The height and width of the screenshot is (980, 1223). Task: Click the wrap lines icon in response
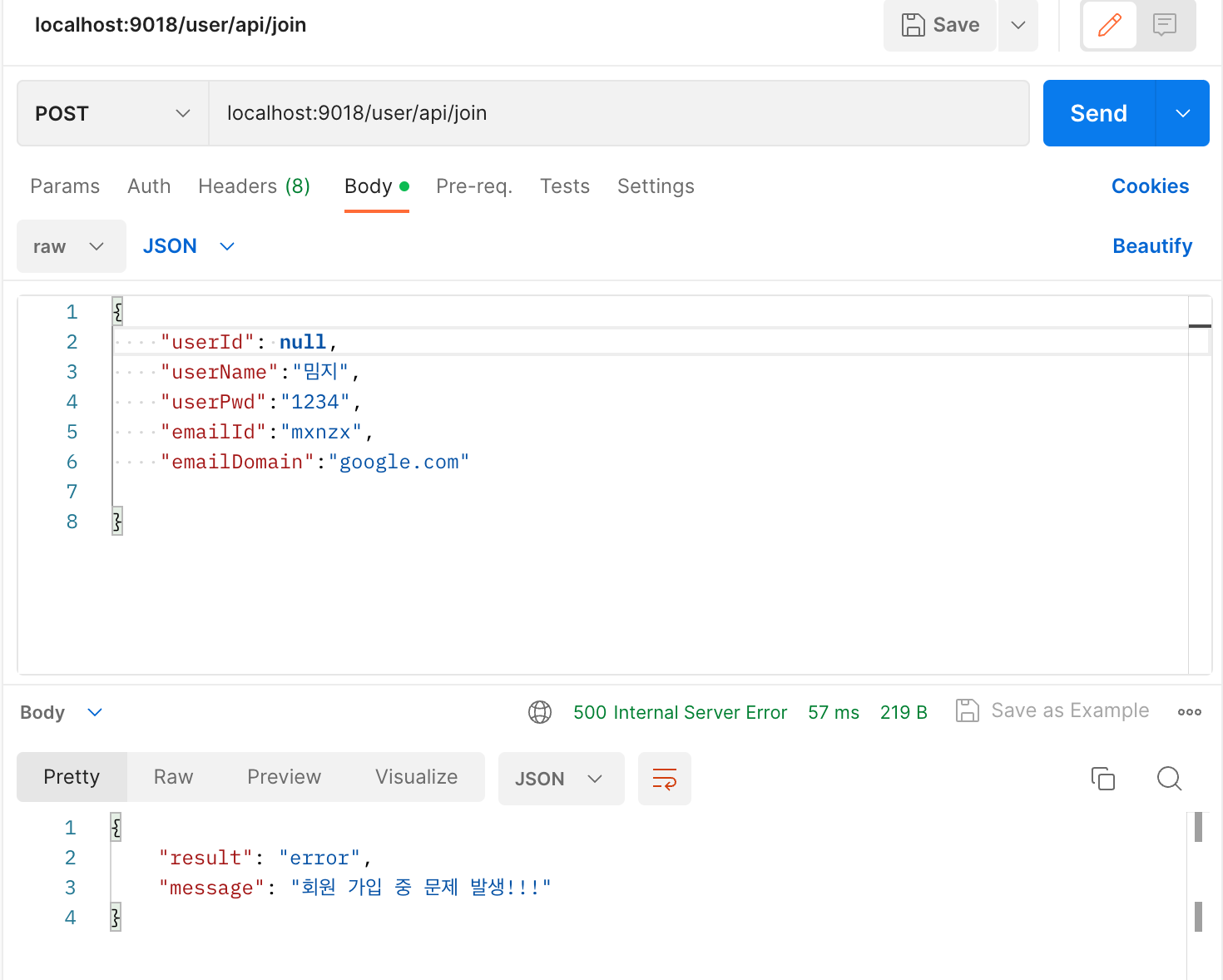click(665, 779)
